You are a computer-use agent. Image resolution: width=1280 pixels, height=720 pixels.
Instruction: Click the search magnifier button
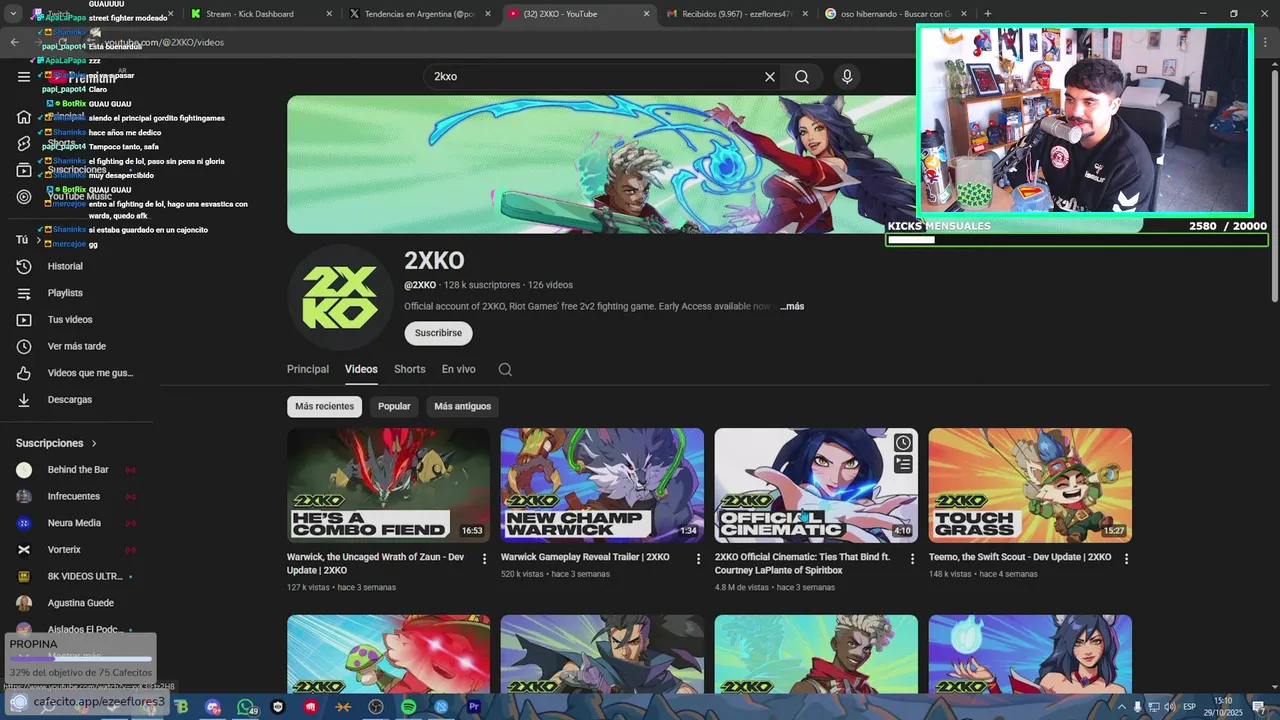[x=802, y=77]
